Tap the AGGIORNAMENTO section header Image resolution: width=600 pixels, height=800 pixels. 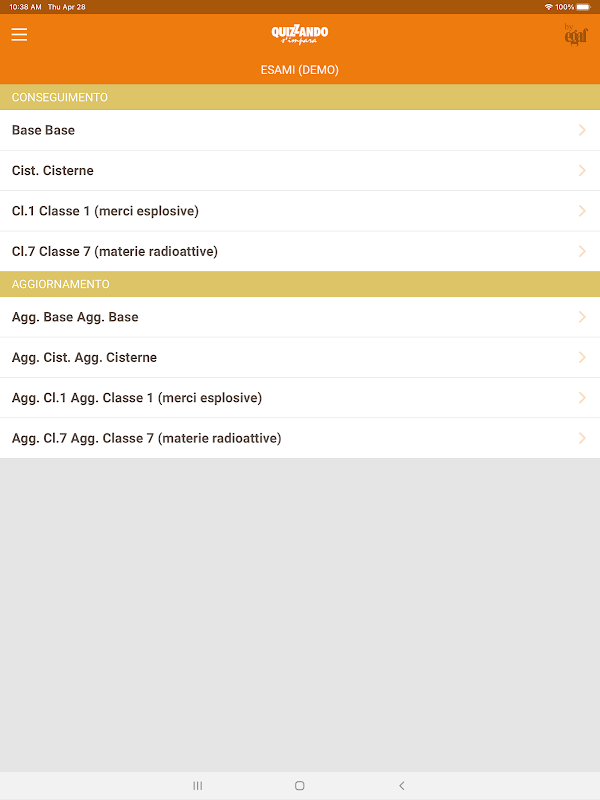[x=61, y=284]
